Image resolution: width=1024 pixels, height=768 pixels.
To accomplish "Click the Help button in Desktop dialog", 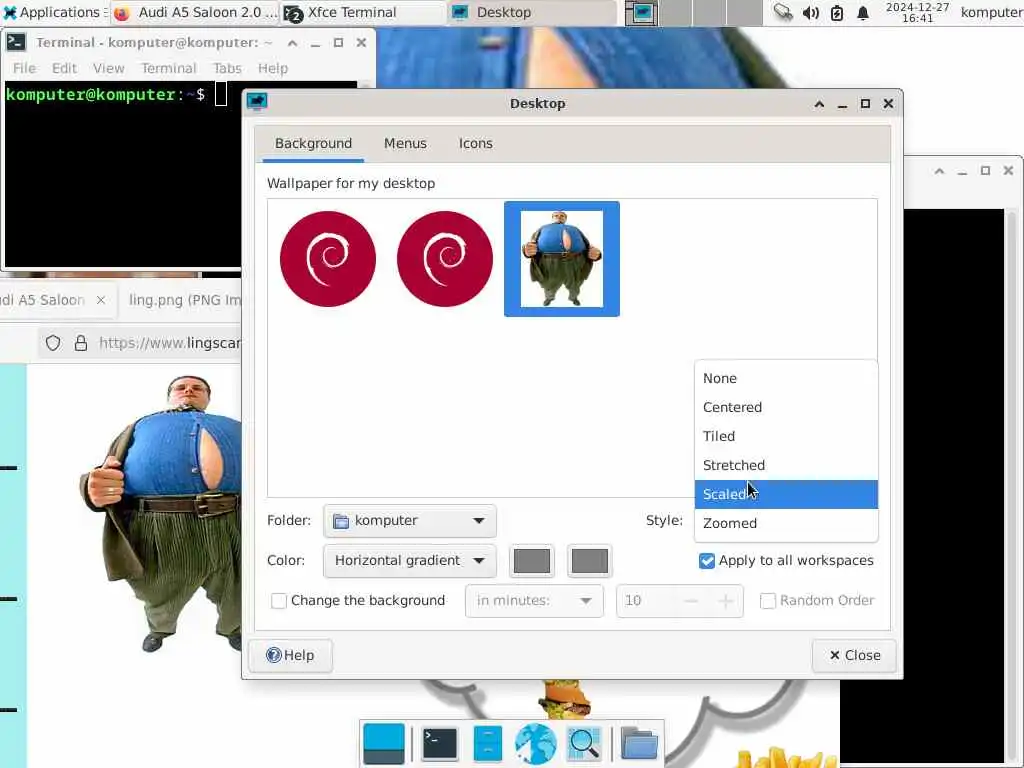I will [291, 655].
